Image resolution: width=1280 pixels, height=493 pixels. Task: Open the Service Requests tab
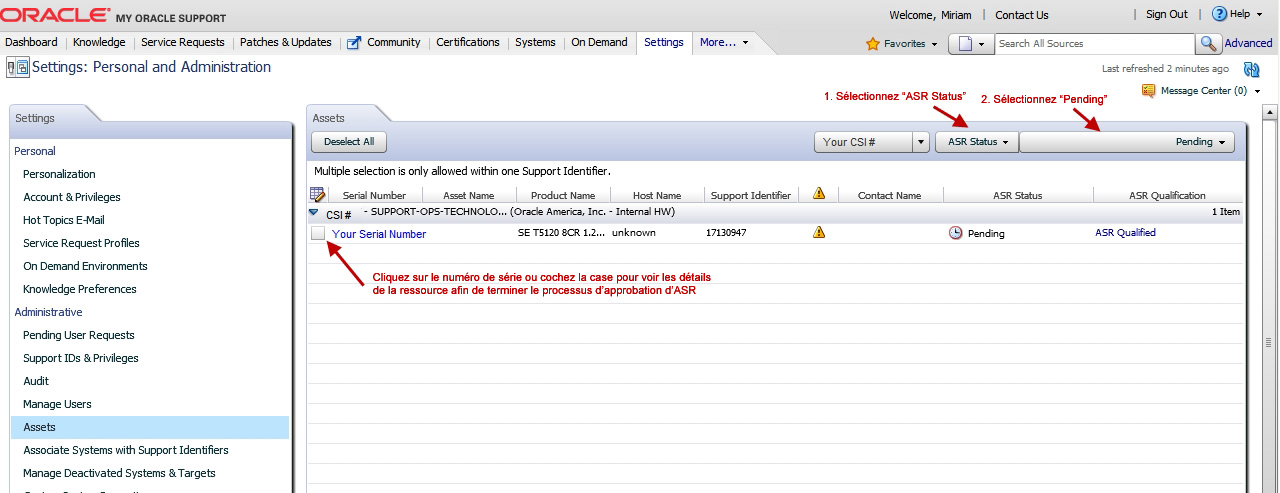[182, 43]
